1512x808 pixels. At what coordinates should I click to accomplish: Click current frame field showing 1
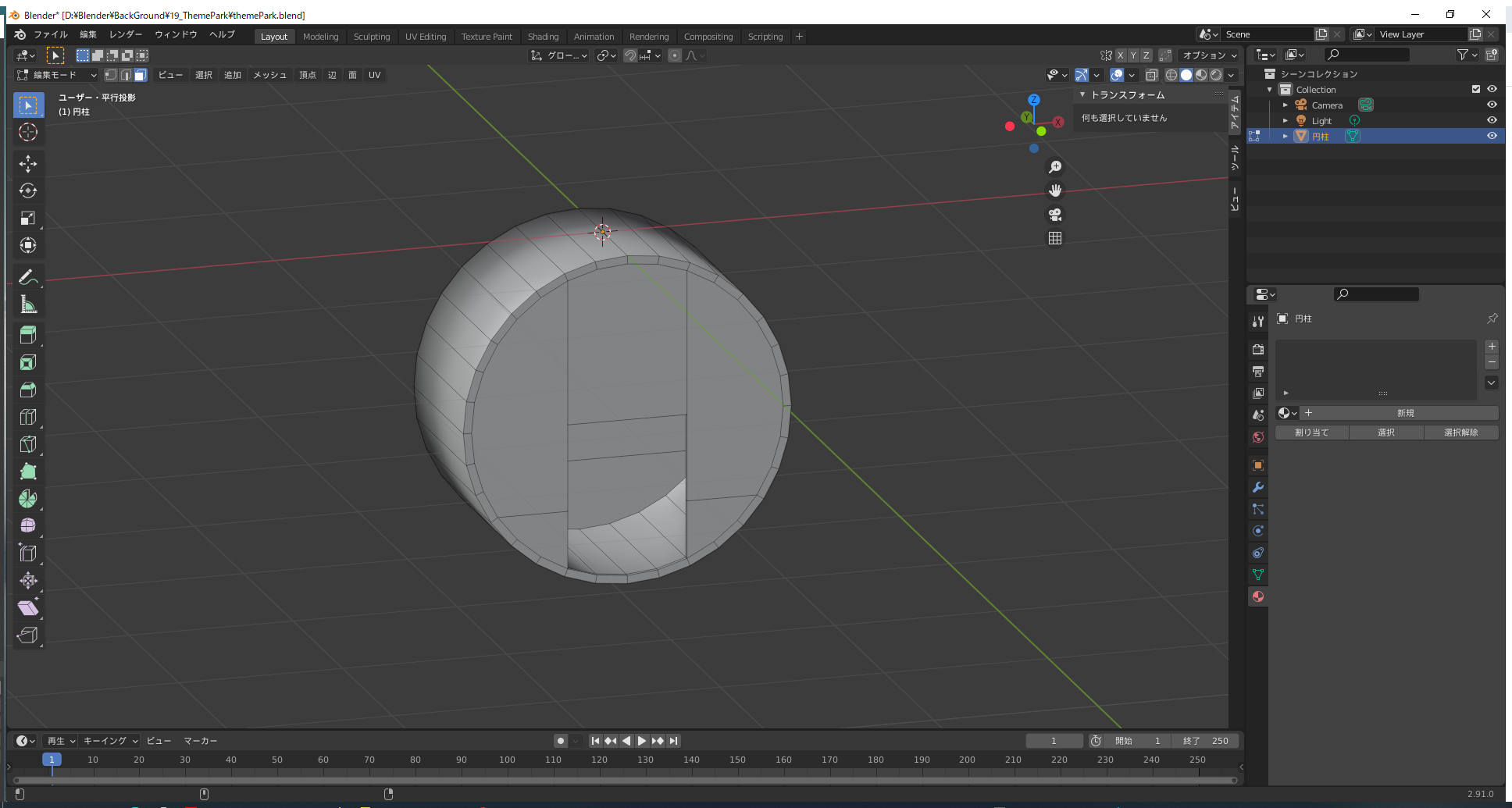pos(1054,741)
